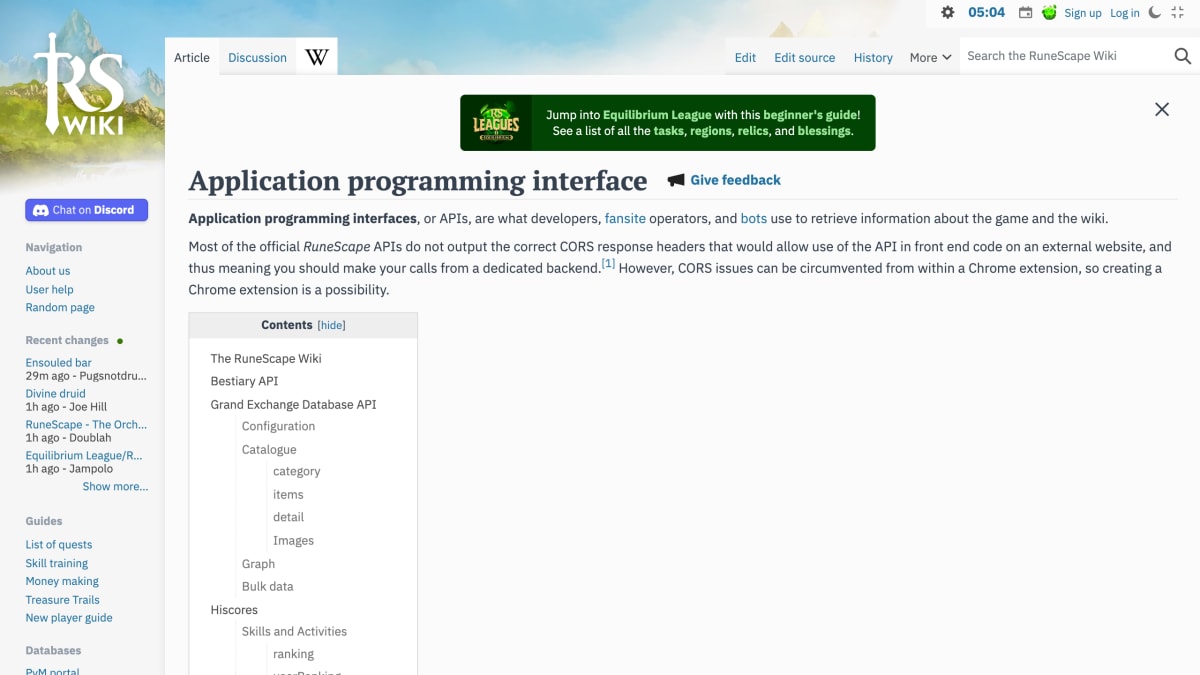
Task: Open the settings gear in the top bar
Action: point(948,12)
